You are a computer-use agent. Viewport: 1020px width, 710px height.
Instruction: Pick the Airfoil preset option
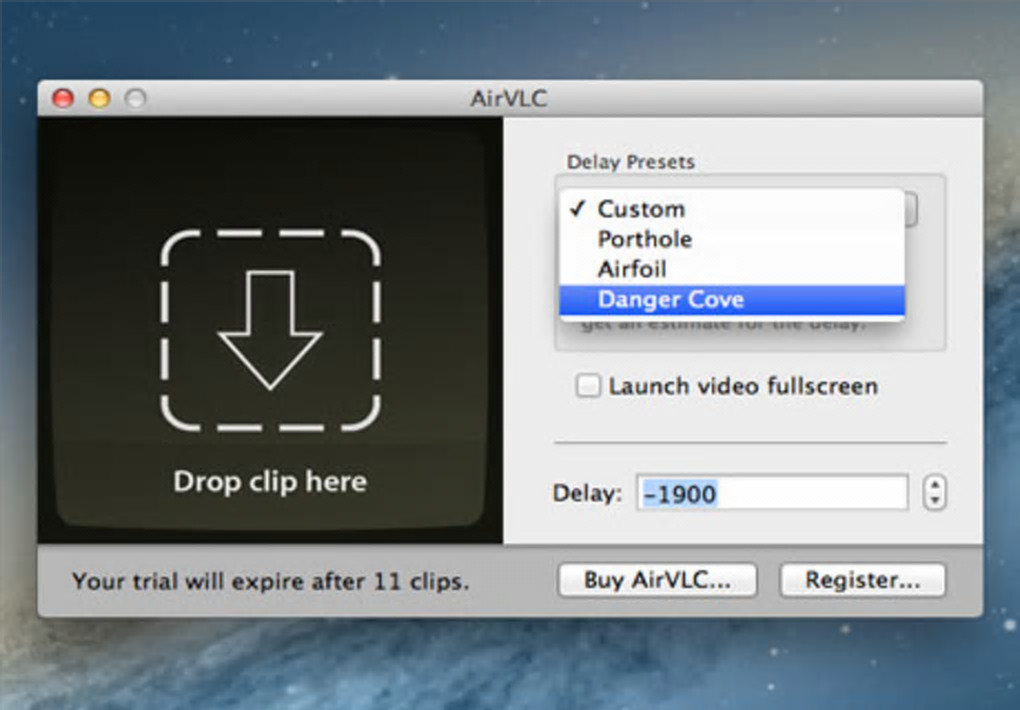coord(732,269)
